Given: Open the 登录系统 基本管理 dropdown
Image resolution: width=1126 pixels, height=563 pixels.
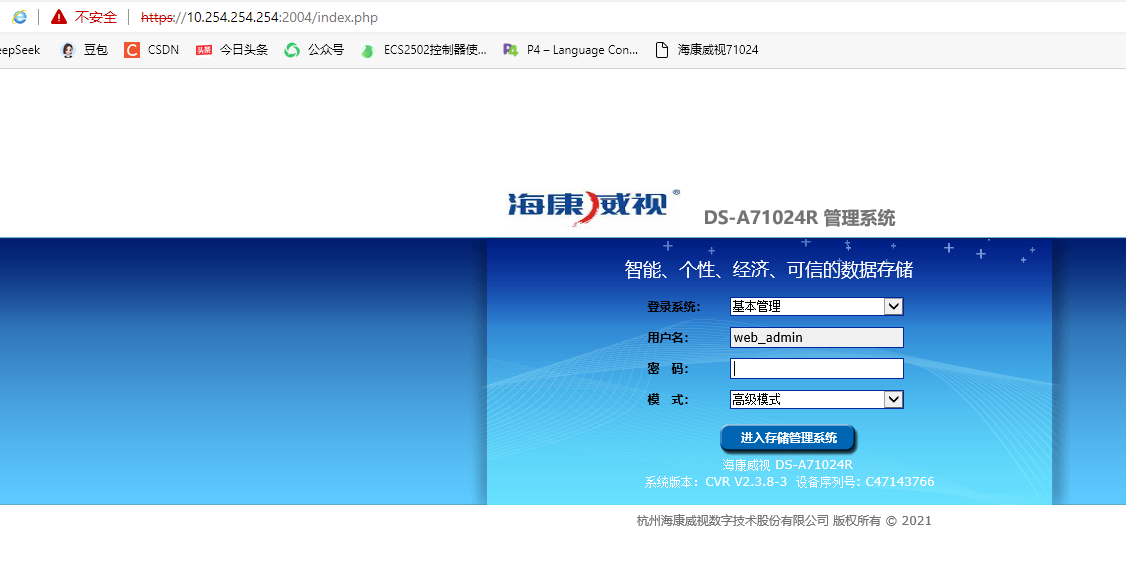Looking at the screenshot, I should tap(816, 307).
